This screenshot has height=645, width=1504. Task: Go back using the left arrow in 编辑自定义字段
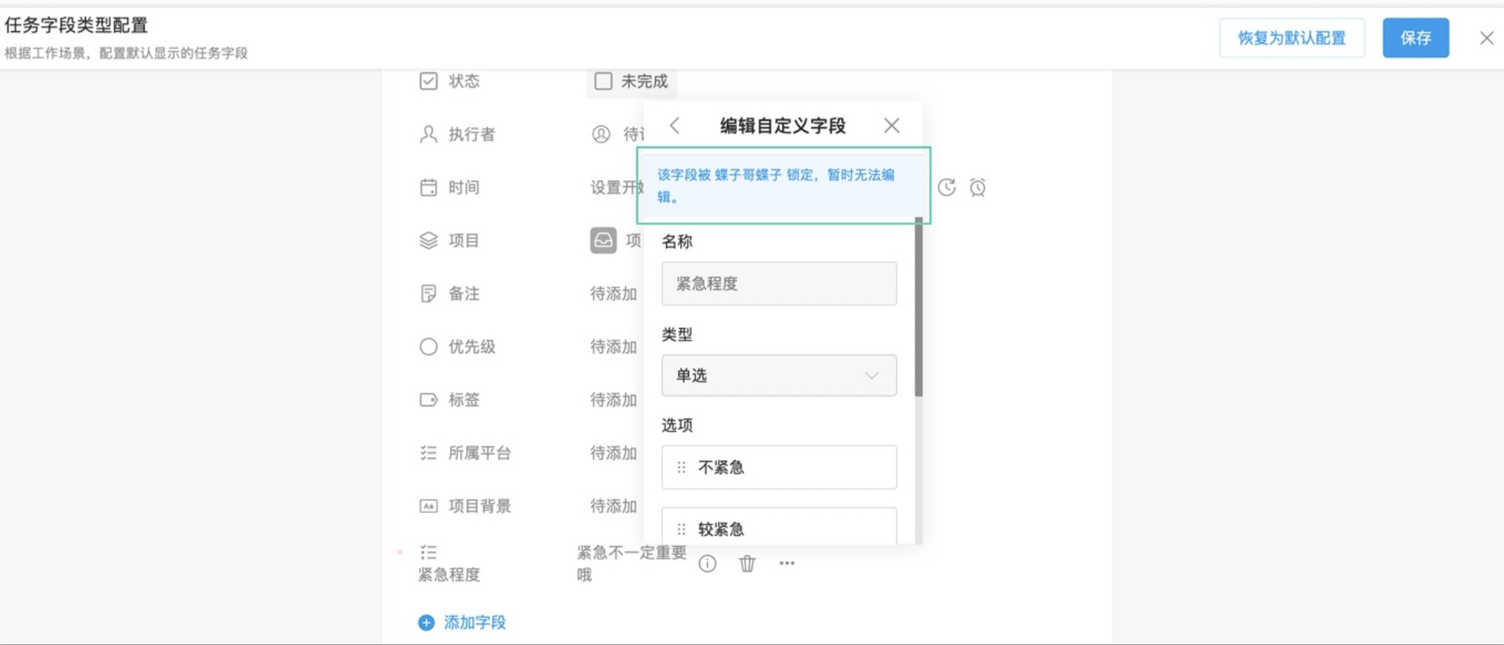[x=675, y=125]
